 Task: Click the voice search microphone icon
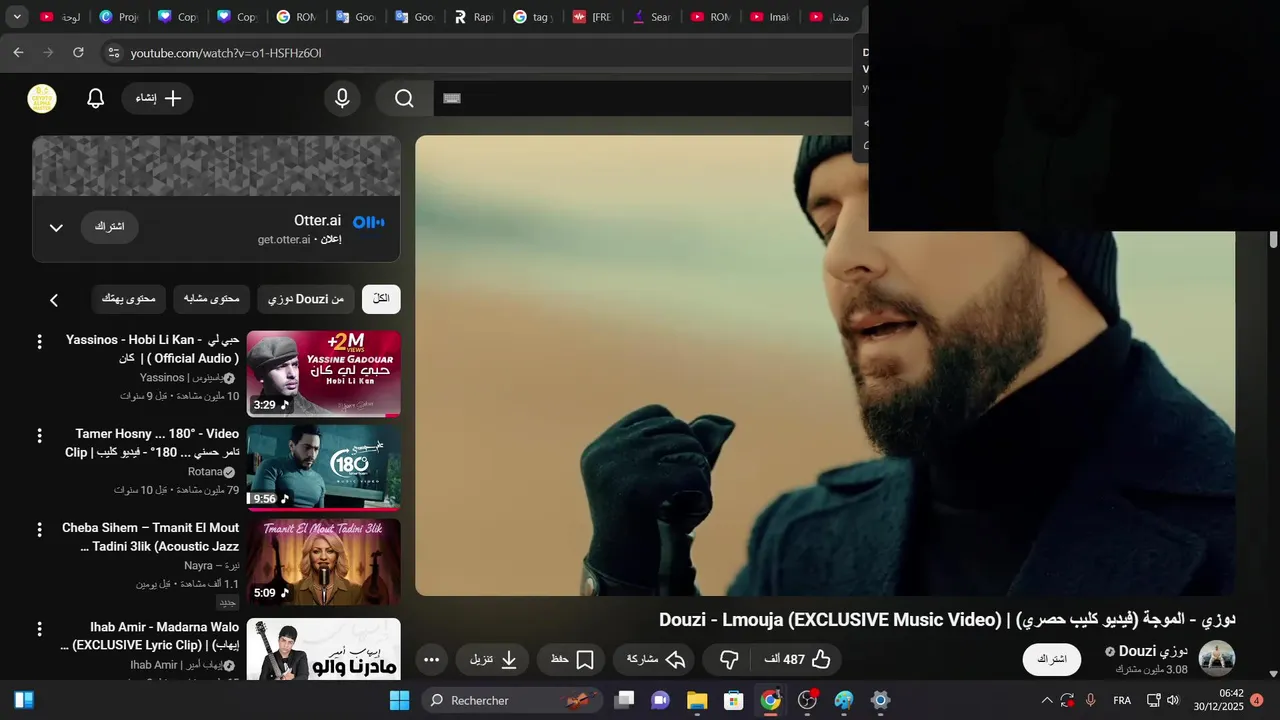(x=342, y=98)
